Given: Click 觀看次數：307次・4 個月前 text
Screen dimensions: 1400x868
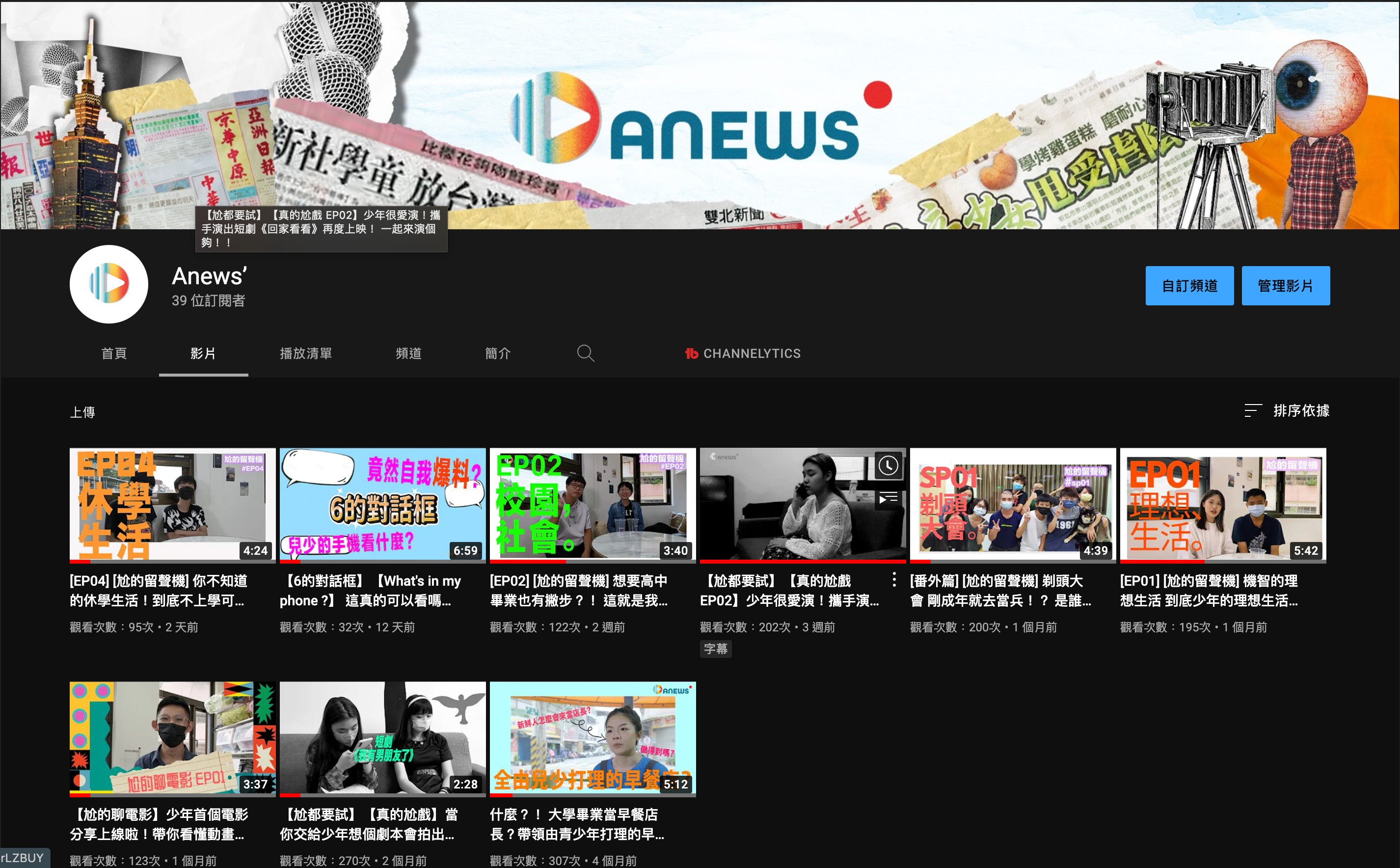Looking at the screenshot, I should [x=563, y=861].
